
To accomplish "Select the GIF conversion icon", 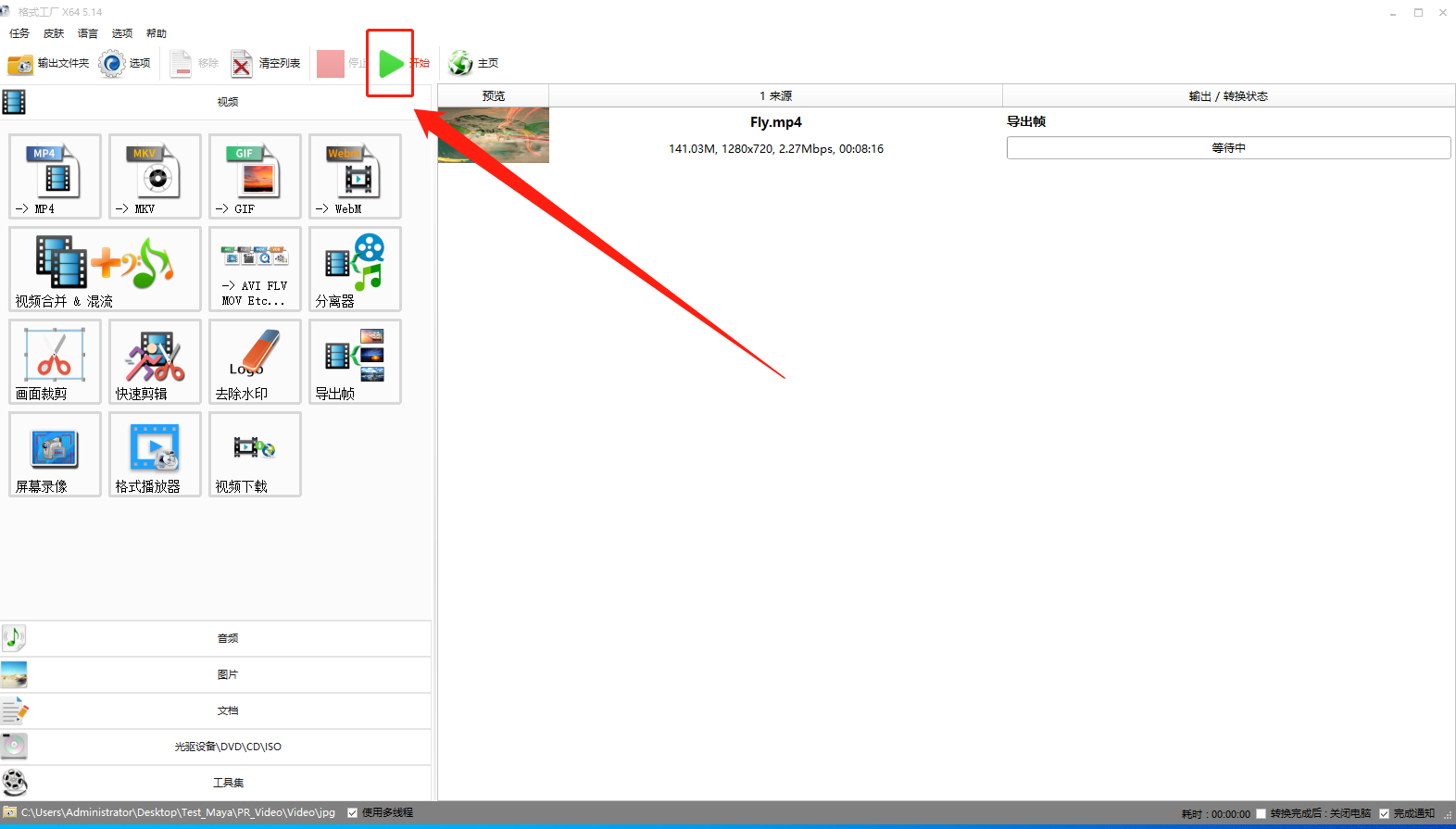I will [255, 176].
